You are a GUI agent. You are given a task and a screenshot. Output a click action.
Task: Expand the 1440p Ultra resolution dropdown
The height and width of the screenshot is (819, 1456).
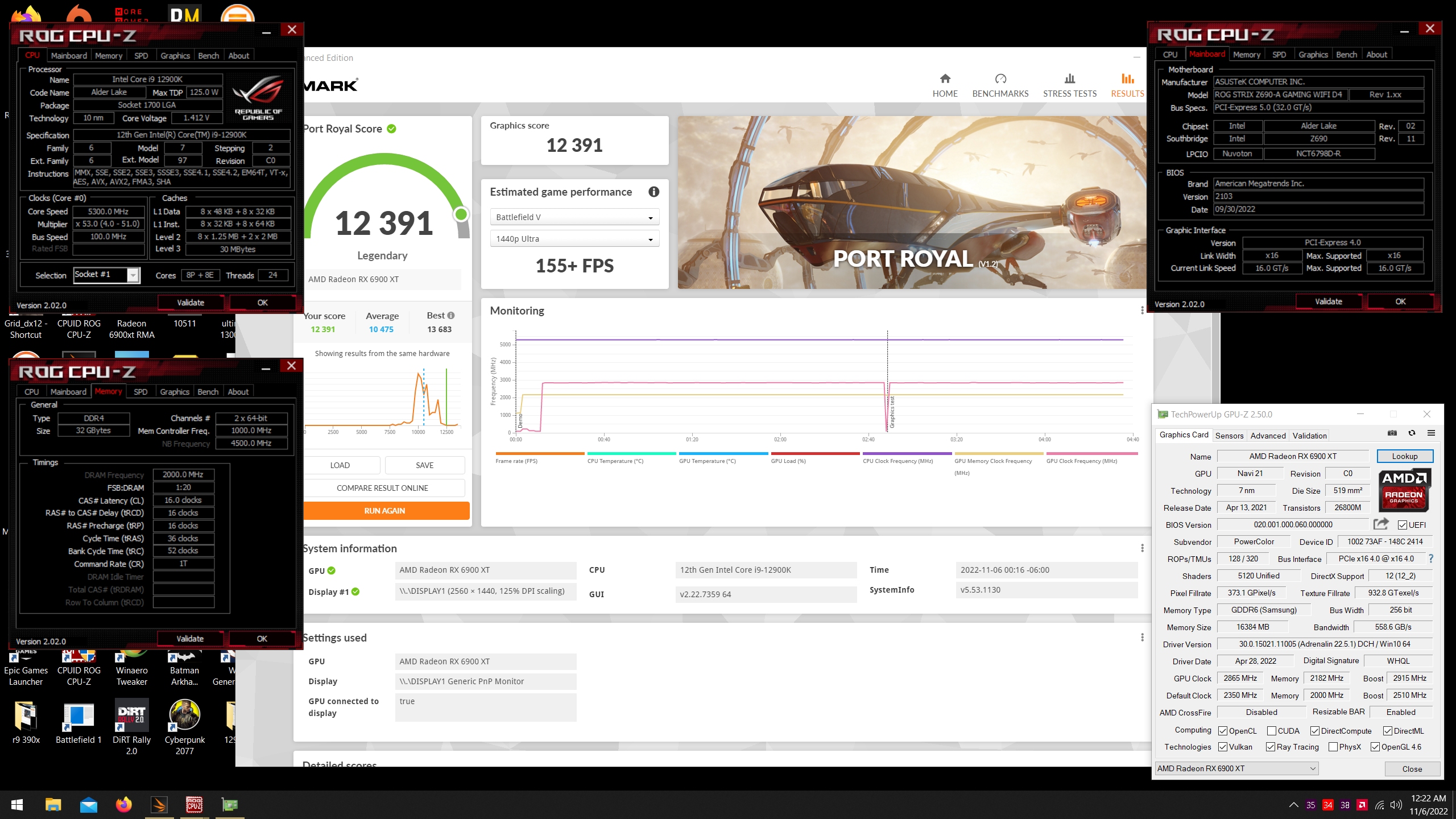574,239
